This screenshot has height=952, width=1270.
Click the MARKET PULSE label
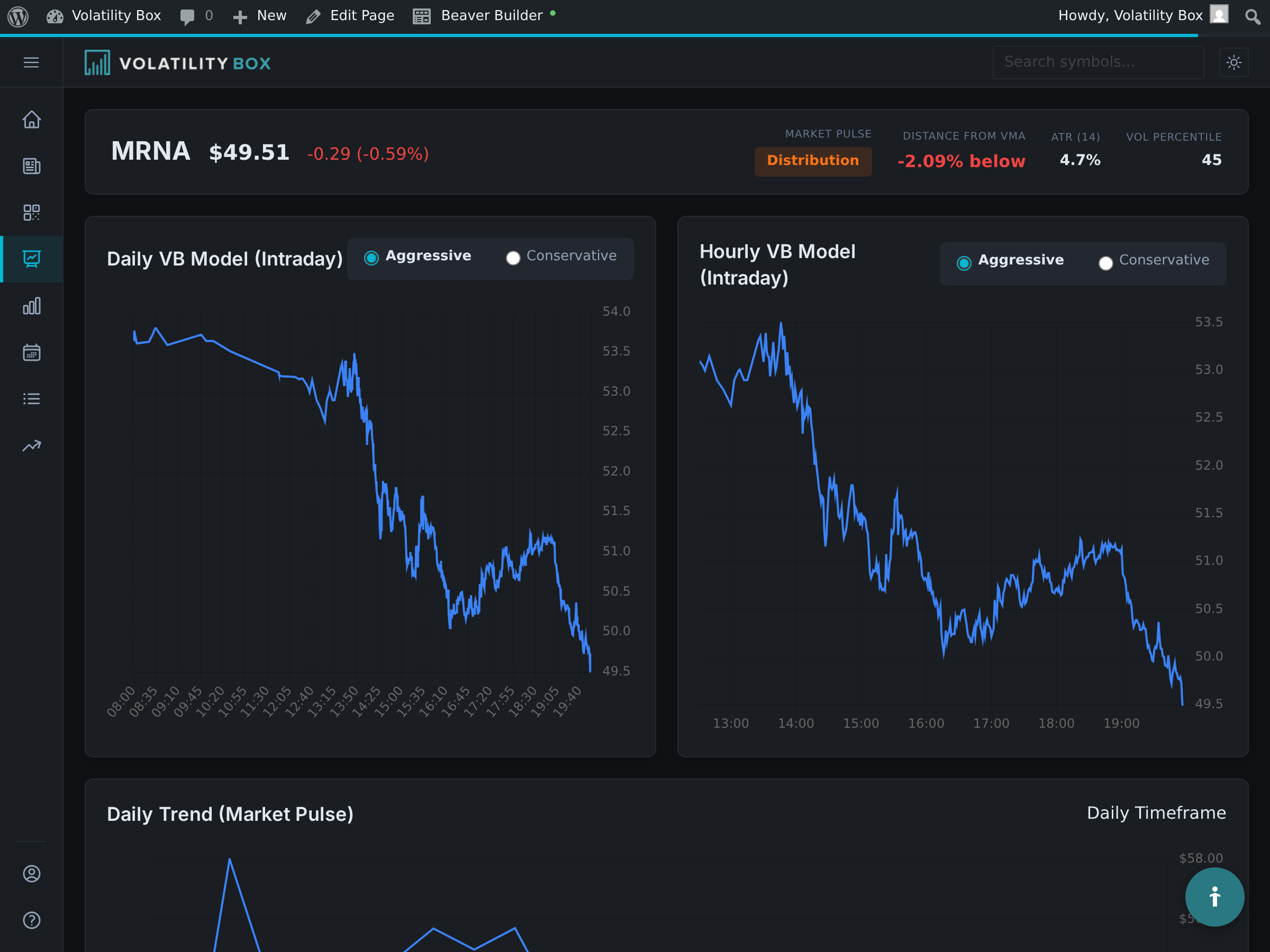[x=828, y=134]
